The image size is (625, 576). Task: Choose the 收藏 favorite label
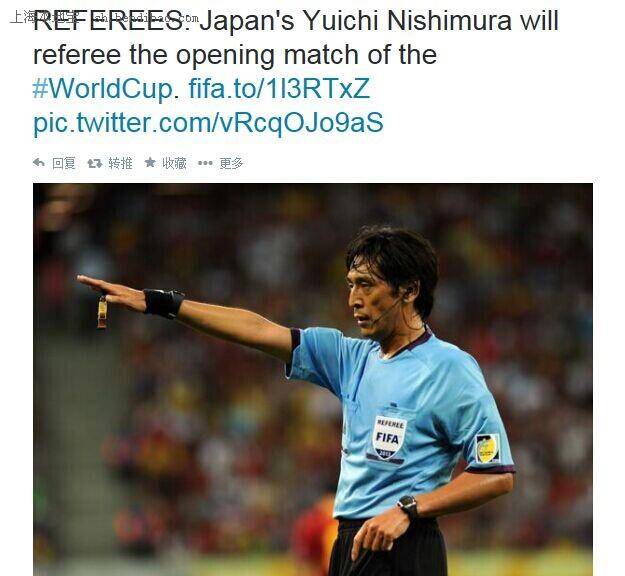click(x=174, y=163)
